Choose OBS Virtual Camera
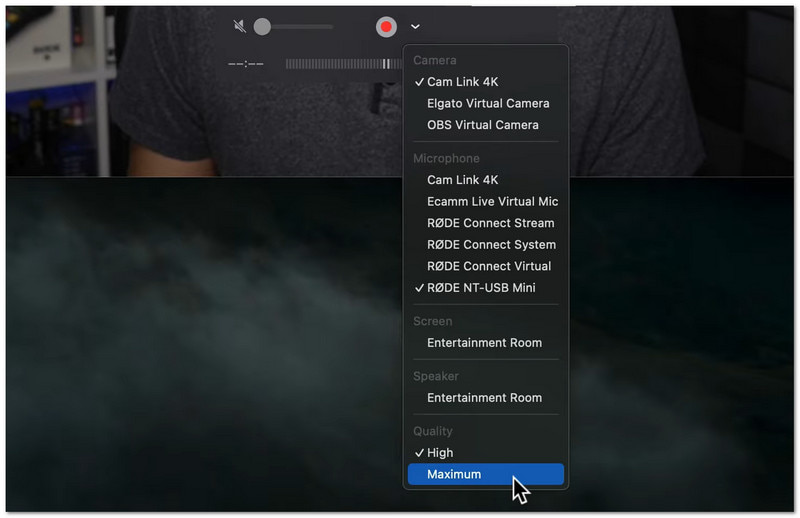Screen dimensions: 800x518 point(486,125)
